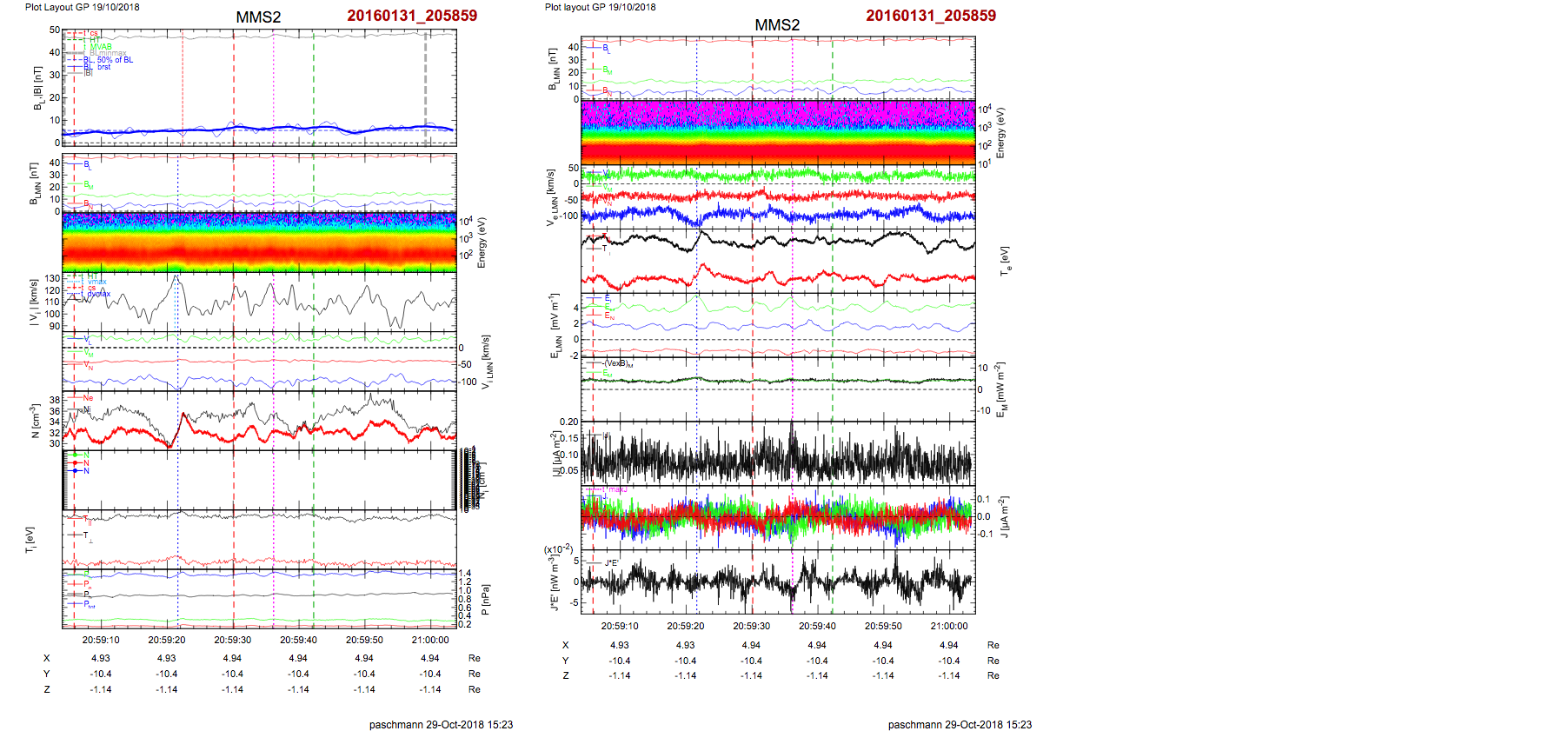The width and height of the screenshot is (1568, 731).
Task: Click the 21:00:00 time tick under right plot
Action: (x=948, y=626)
